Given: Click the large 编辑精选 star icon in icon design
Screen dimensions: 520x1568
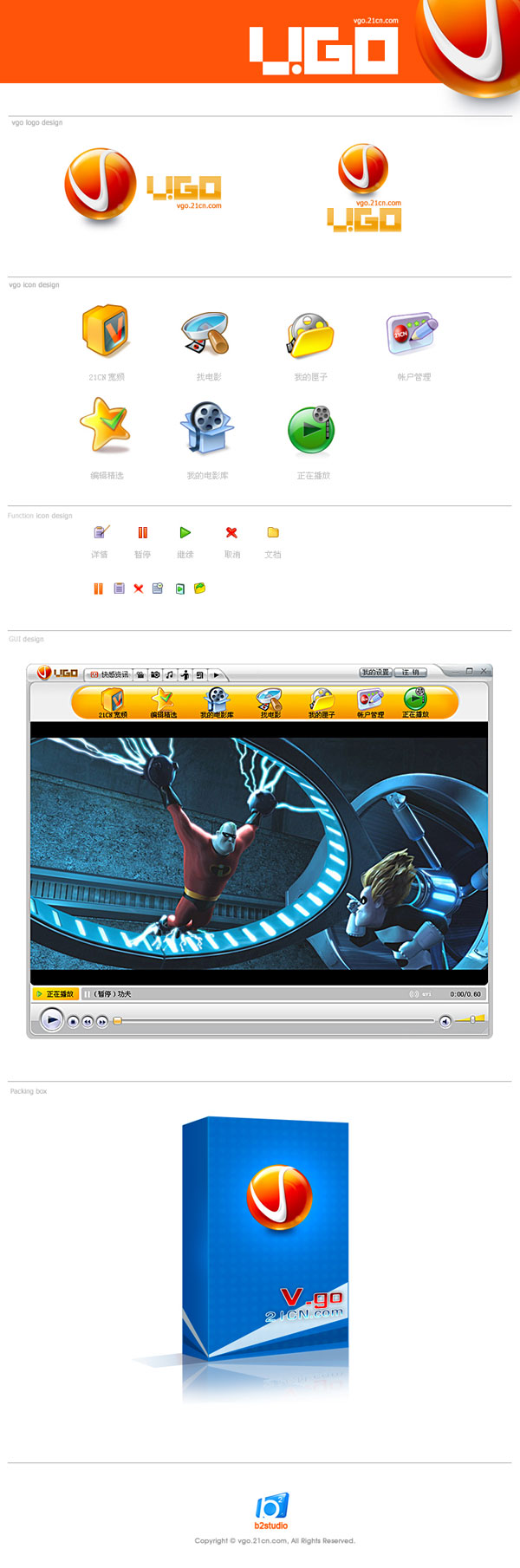Looking at the screenshot, I should click(x=105, y=425).
